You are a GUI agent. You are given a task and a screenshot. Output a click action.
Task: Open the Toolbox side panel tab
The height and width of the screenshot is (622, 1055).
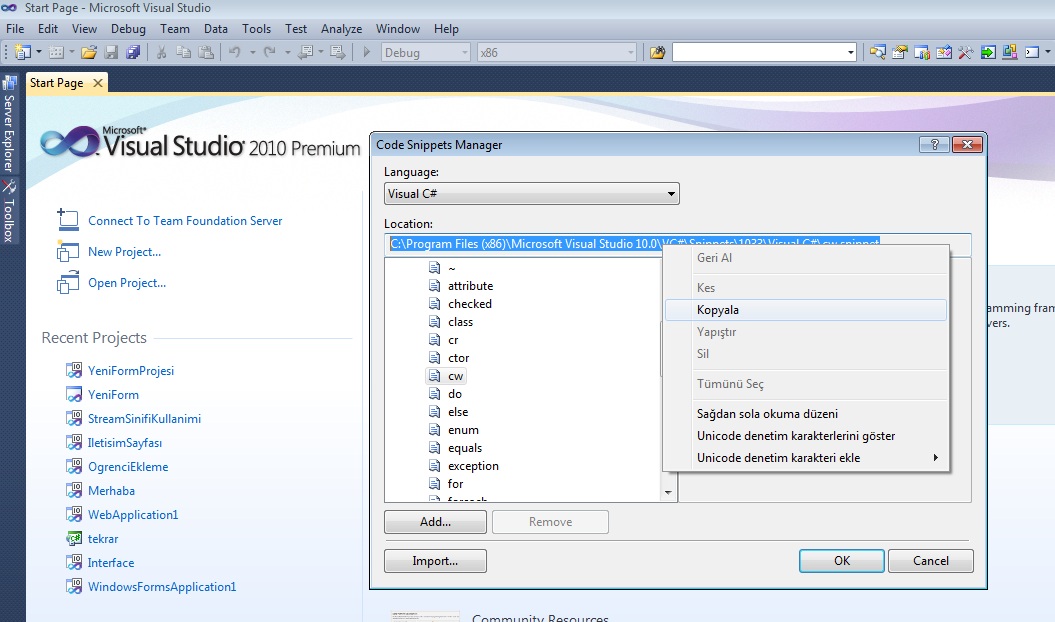coord(9,212)
